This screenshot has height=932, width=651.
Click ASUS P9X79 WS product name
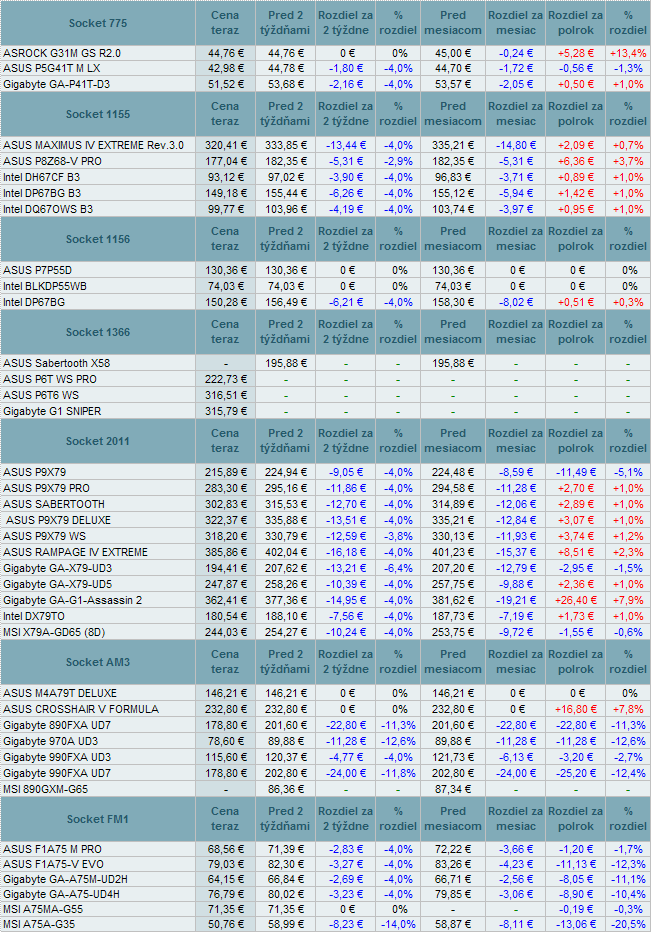coord(45,536)
